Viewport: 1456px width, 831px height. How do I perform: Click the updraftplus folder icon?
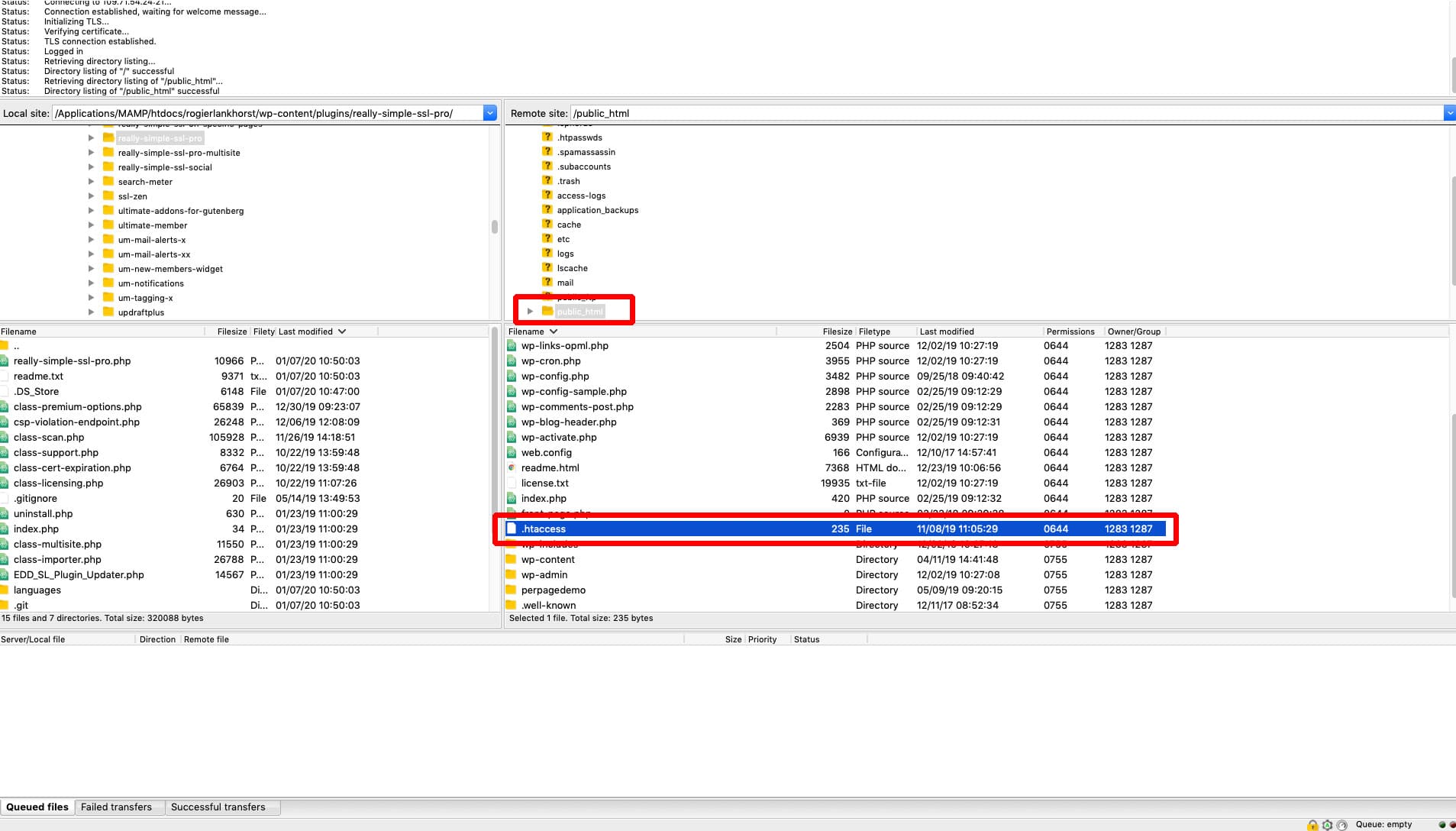click(107, 312)
